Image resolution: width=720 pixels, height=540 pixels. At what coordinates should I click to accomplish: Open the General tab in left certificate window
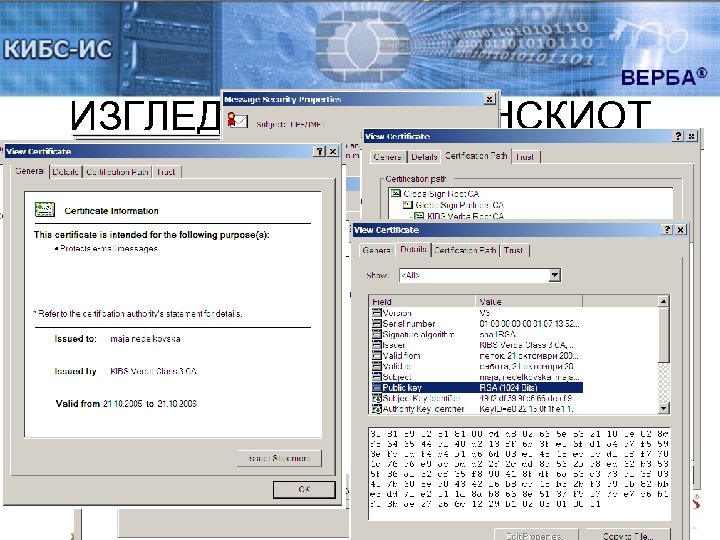point(29,171)
